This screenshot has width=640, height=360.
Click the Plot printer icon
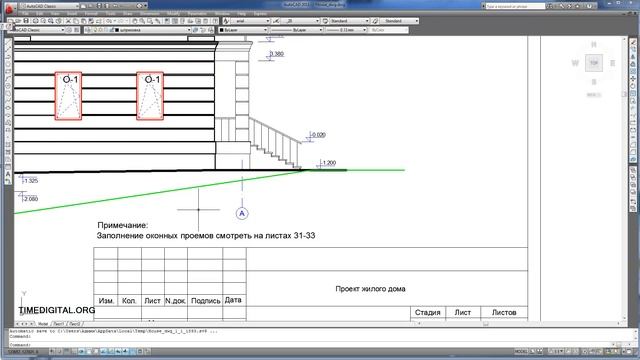36,21
